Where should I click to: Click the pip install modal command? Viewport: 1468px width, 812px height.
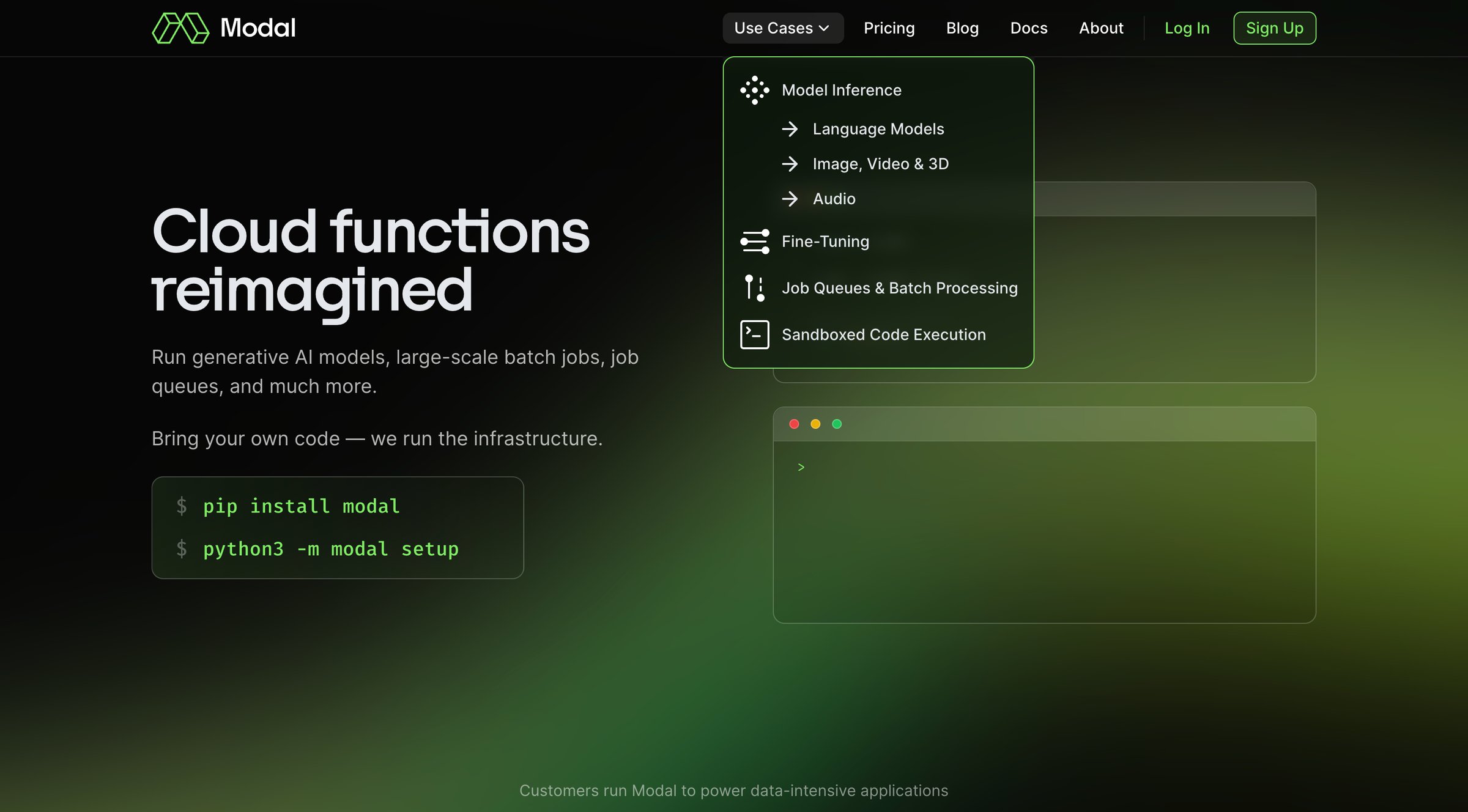(x=301, y=506)
